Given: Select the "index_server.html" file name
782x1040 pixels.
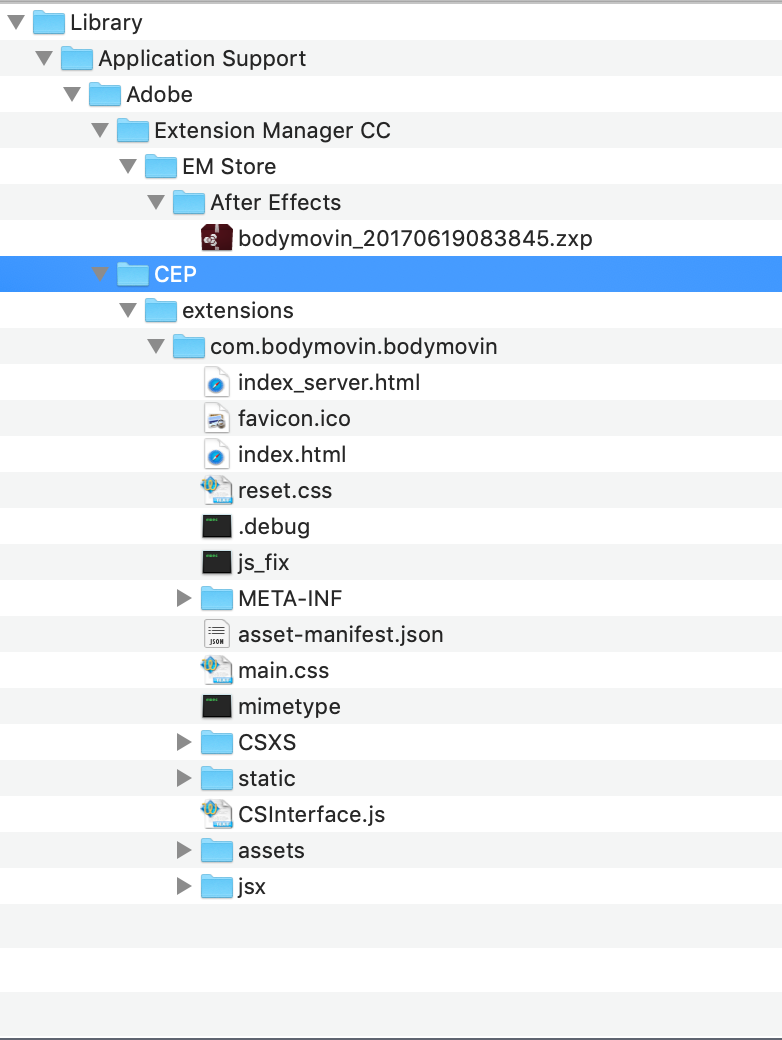Looking at the screenshot, I should coord(330,382).
